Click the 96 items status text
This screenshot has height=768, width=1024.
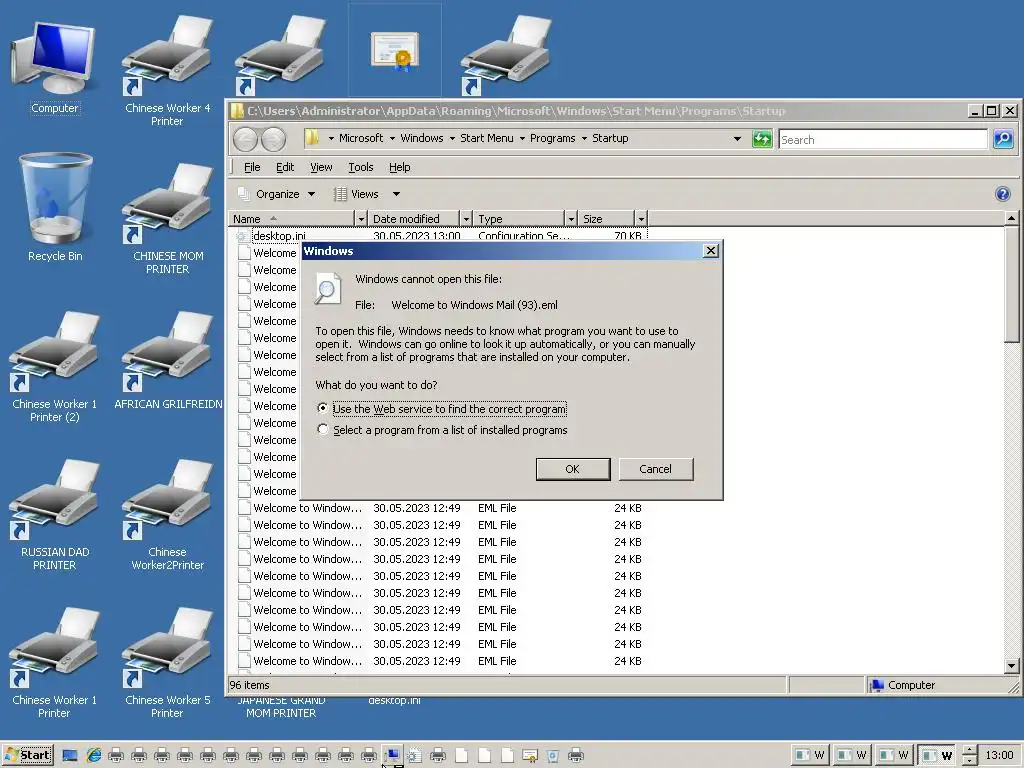coord(249,685)
